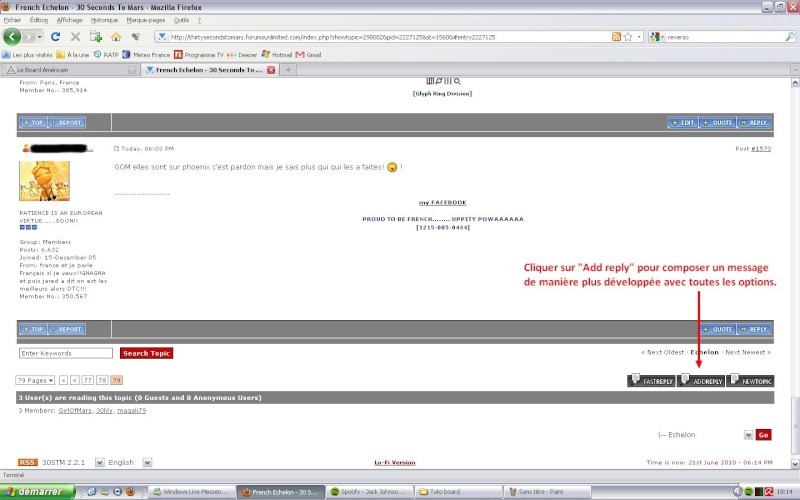
Task: Open the Hotmail bookmark
Action: (277, 55)
